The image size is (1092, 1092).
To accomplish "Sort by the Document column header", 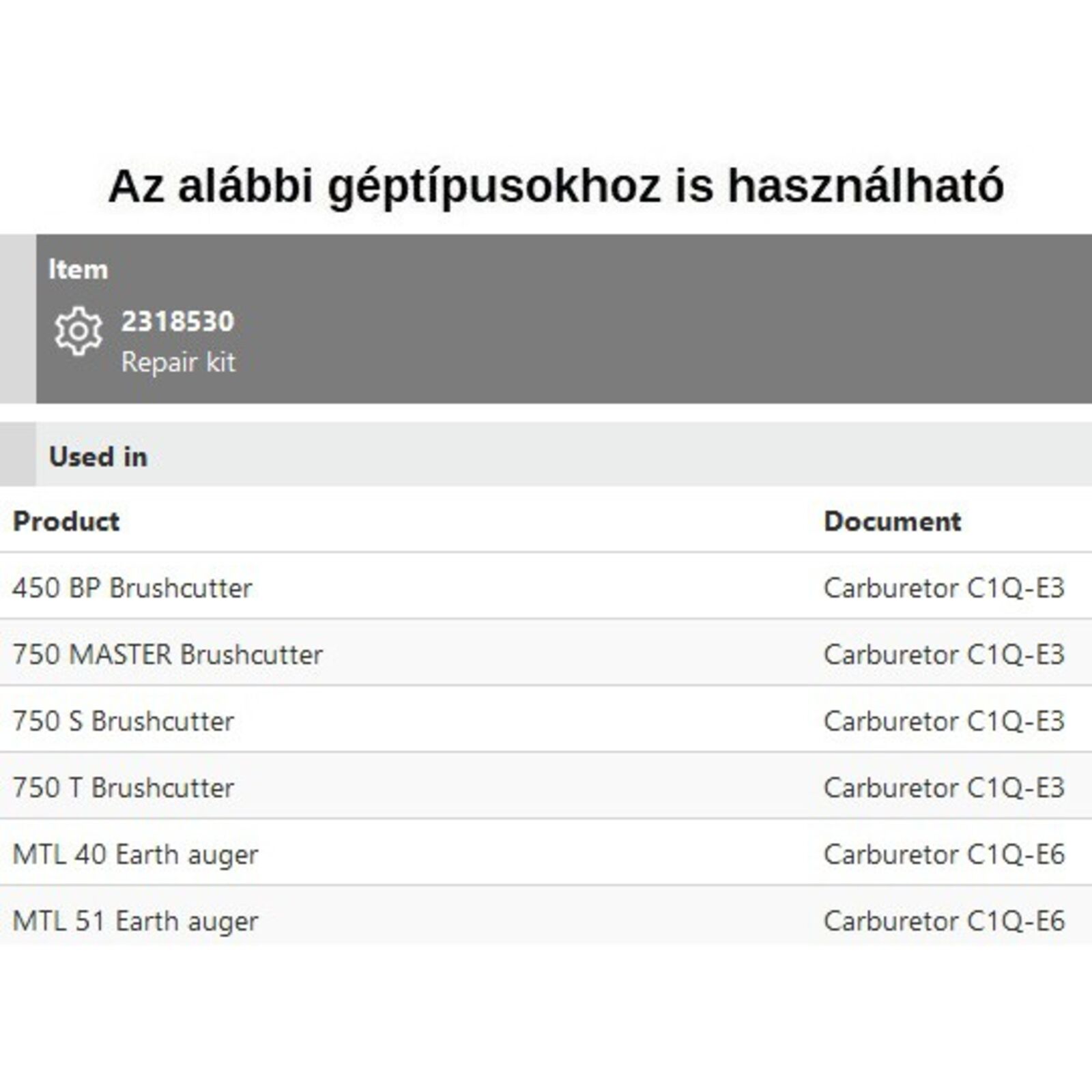I will tap(892, 521).
